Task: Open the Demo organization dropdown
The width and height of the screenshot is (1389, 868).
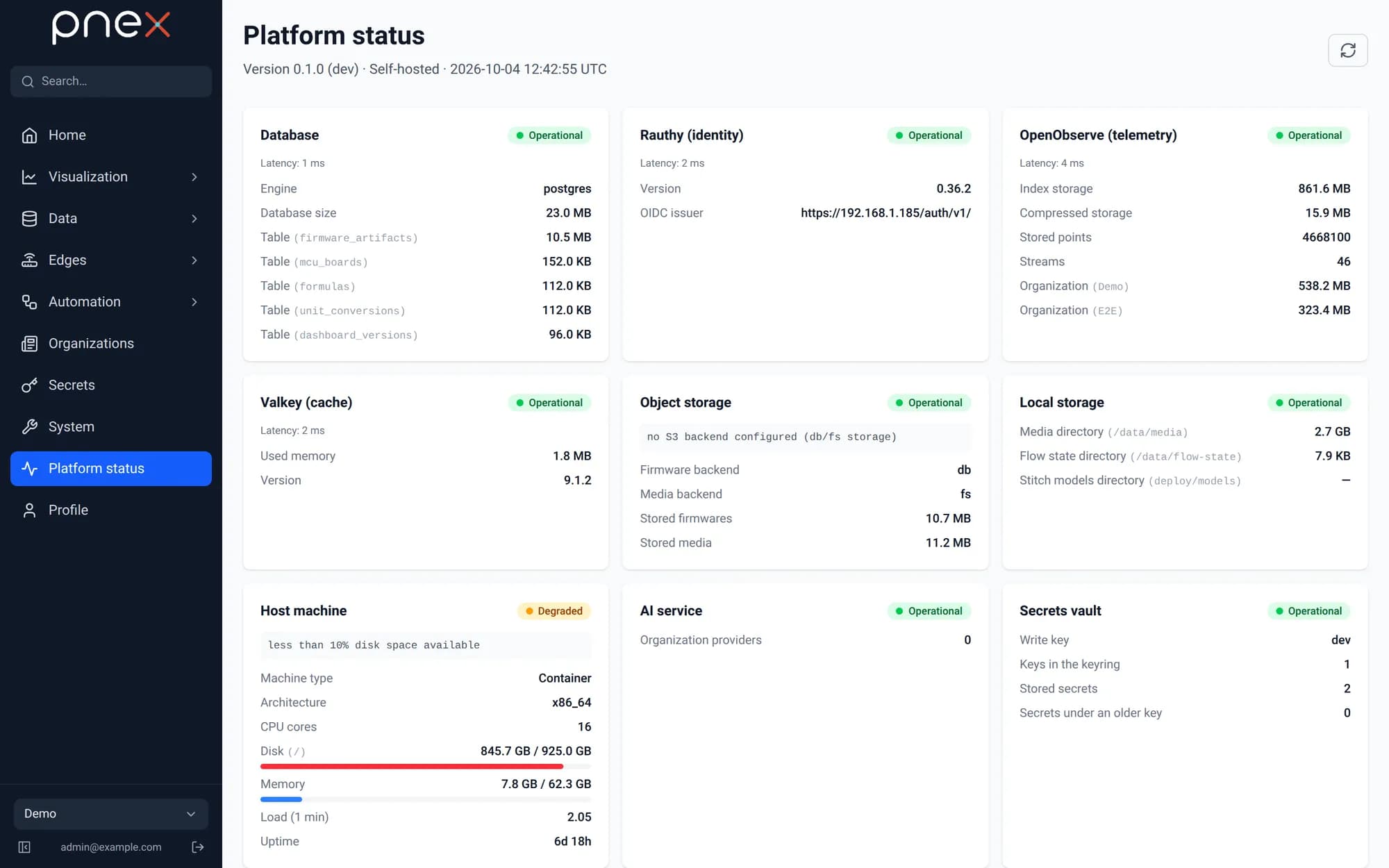Action: tap(111, 814)
